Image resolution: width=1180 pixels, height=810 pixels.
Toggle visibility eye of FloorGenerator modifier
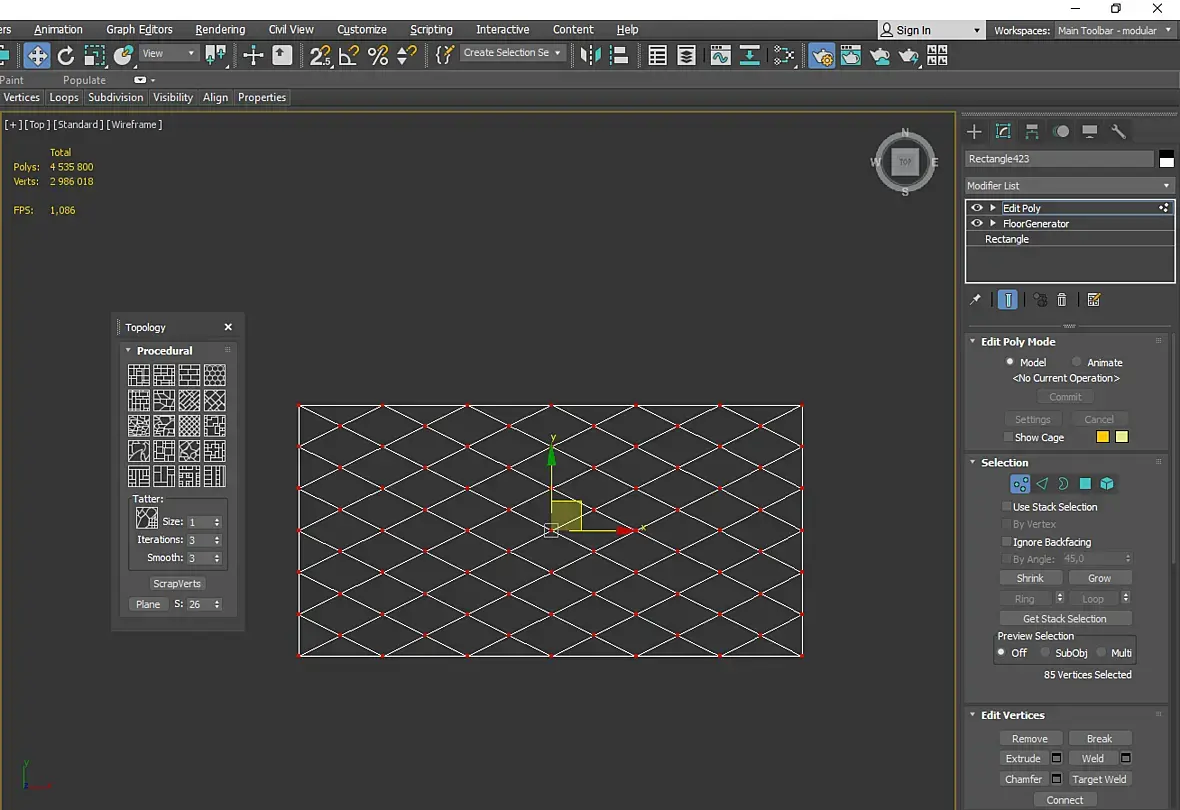977,224
